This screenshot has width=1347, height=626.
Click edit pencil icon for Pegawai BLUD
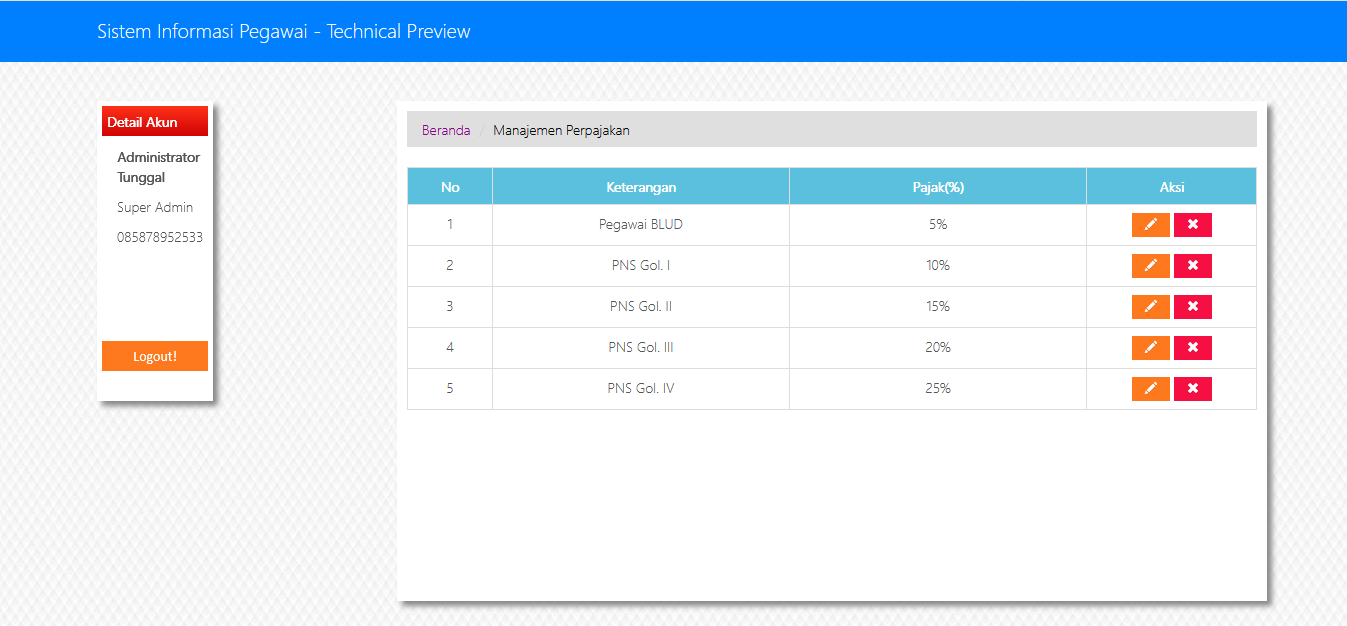[x=1150, y=225]
